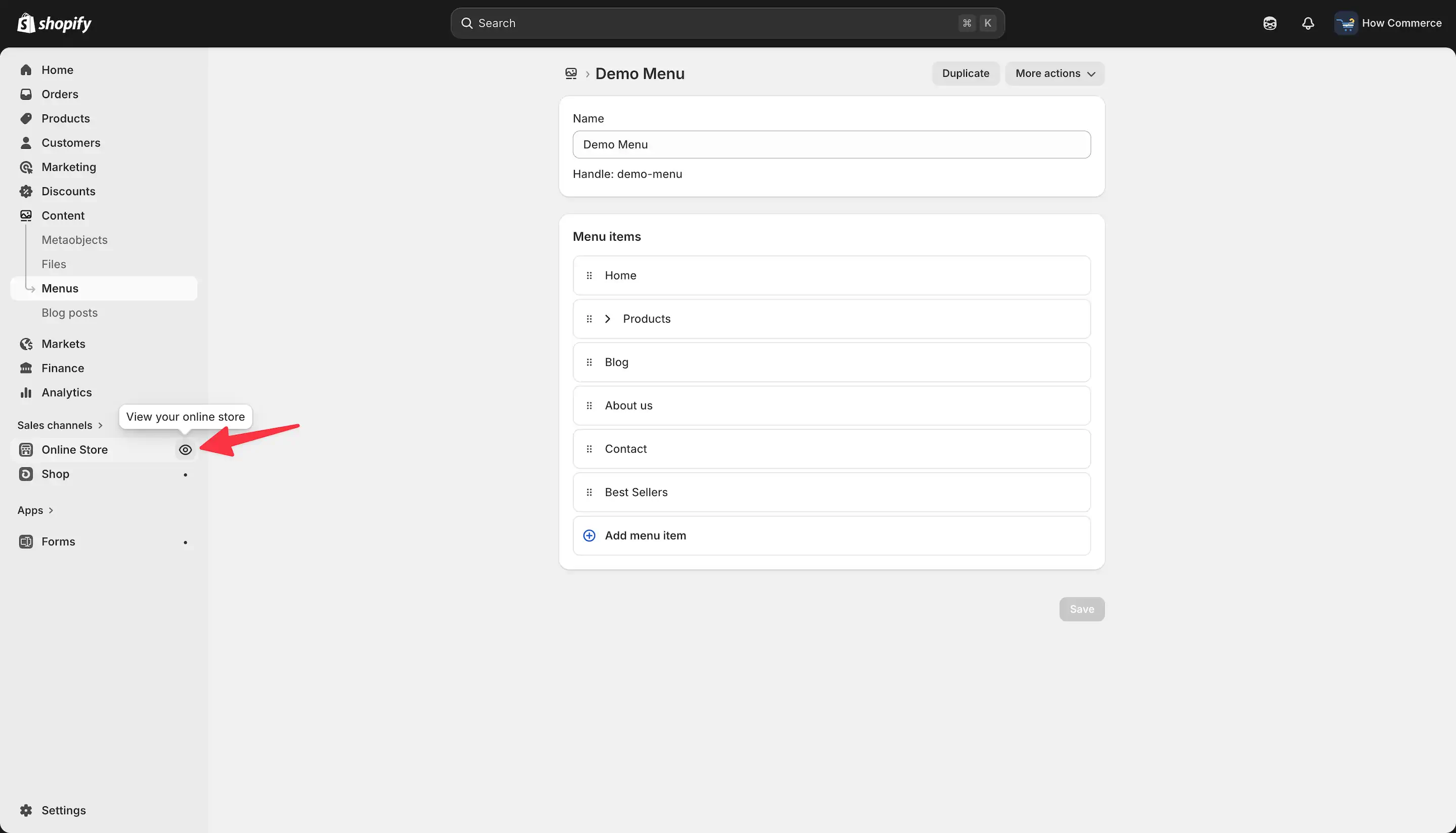The width and height of the screenshot is (1456, 833).
Task: Click the Name input field
Action: coord(831,145)
